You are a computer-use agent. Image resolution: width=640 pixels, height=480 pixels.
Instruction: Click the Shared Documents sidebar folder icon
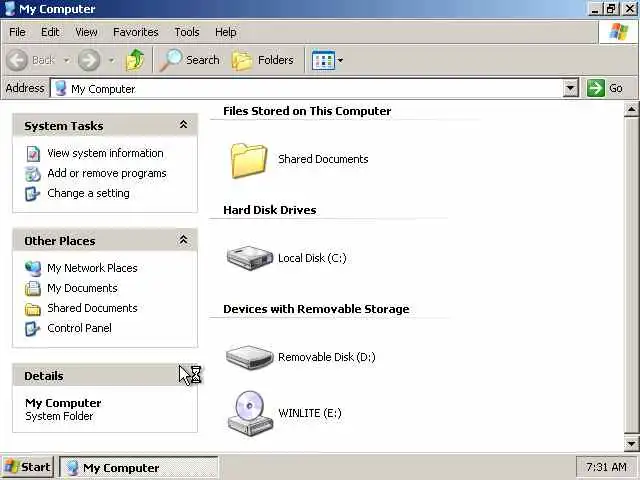[33, 309]
